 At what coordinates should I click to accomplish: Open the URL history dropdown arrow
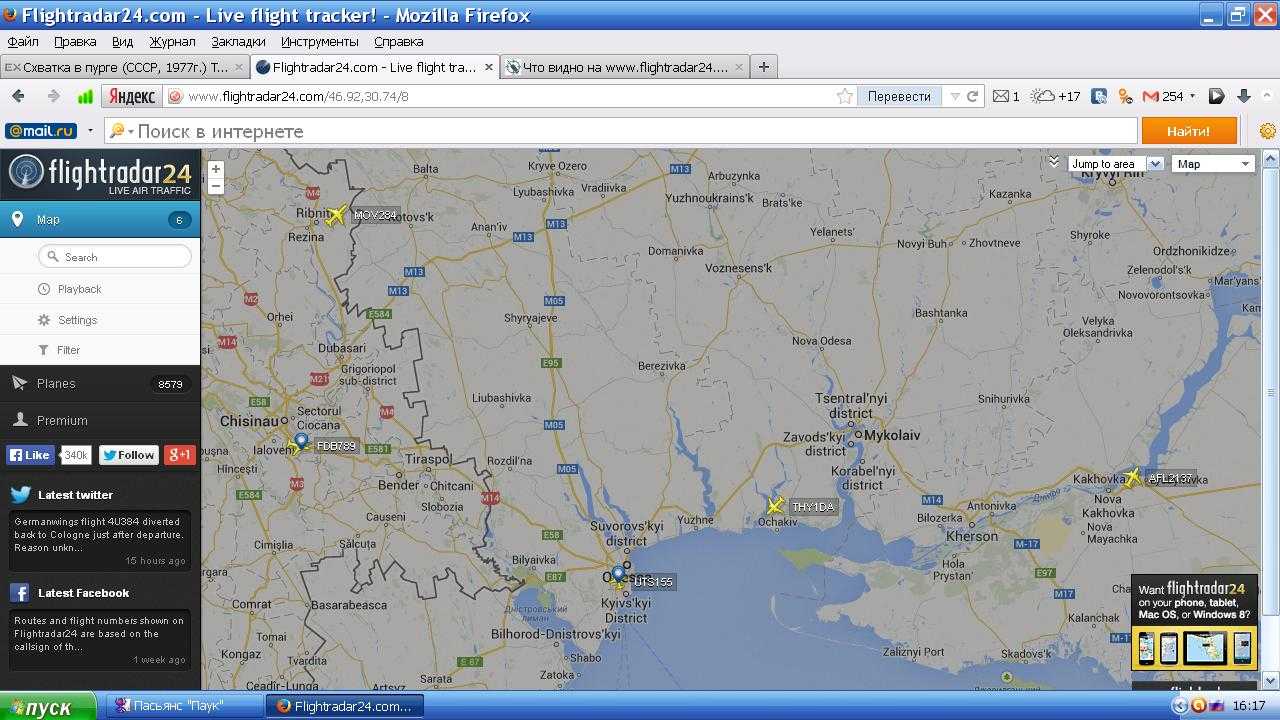click(955, 97)
